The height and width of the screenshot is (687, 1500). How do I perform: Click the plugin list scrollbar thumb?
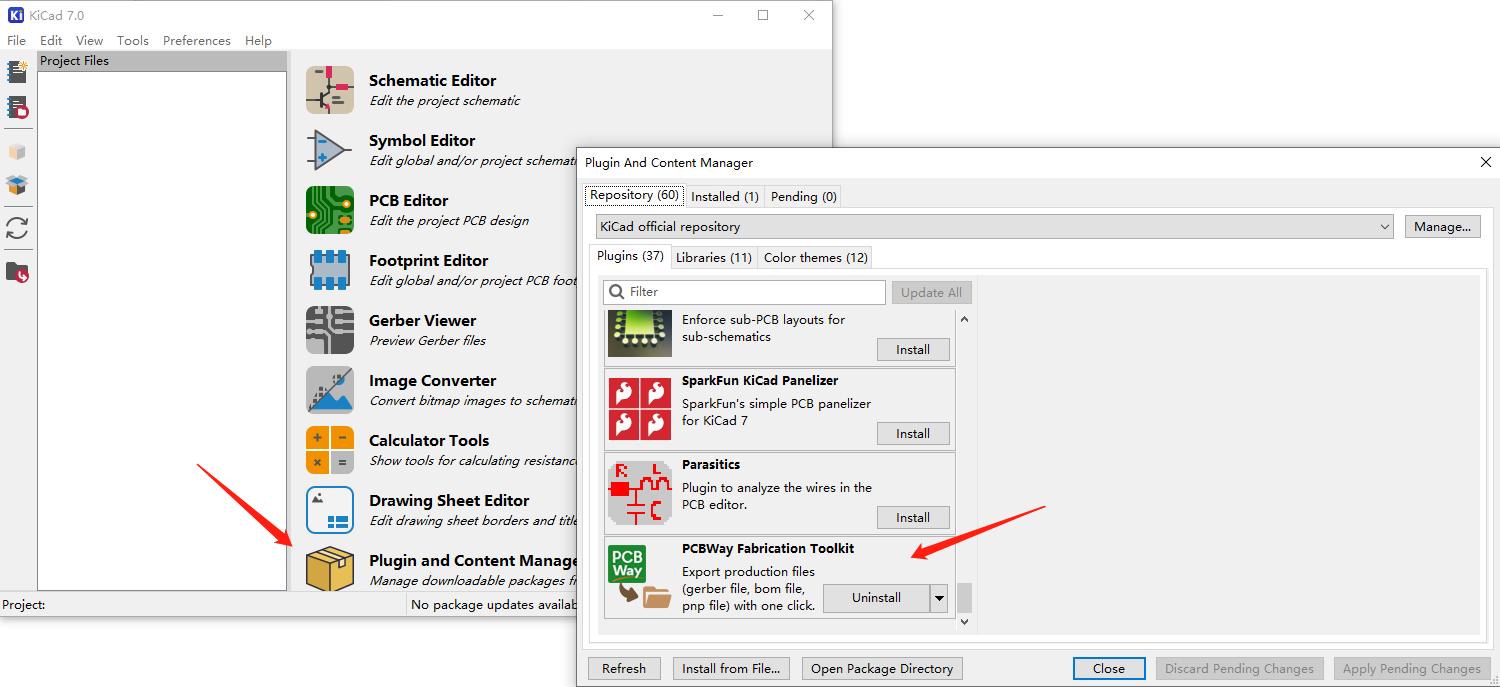(964, 598)
